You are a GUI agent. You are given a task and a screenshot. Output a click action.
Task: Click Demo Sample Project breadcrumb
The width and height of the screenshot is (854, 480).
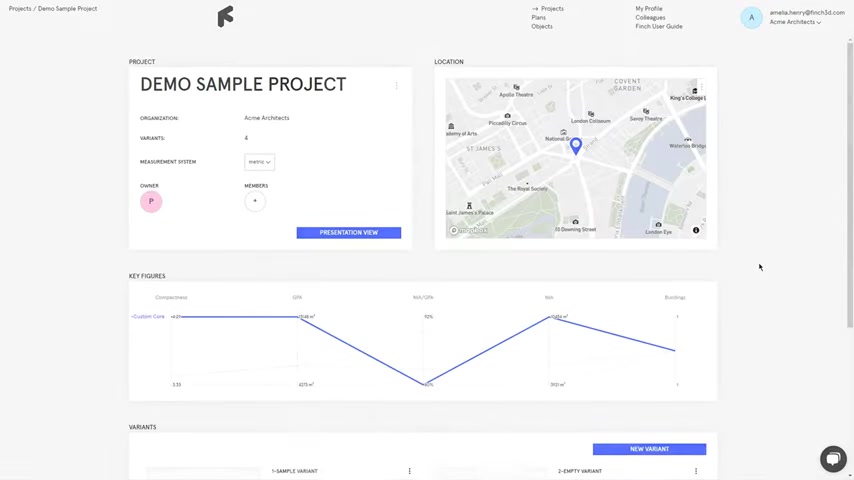68,9
